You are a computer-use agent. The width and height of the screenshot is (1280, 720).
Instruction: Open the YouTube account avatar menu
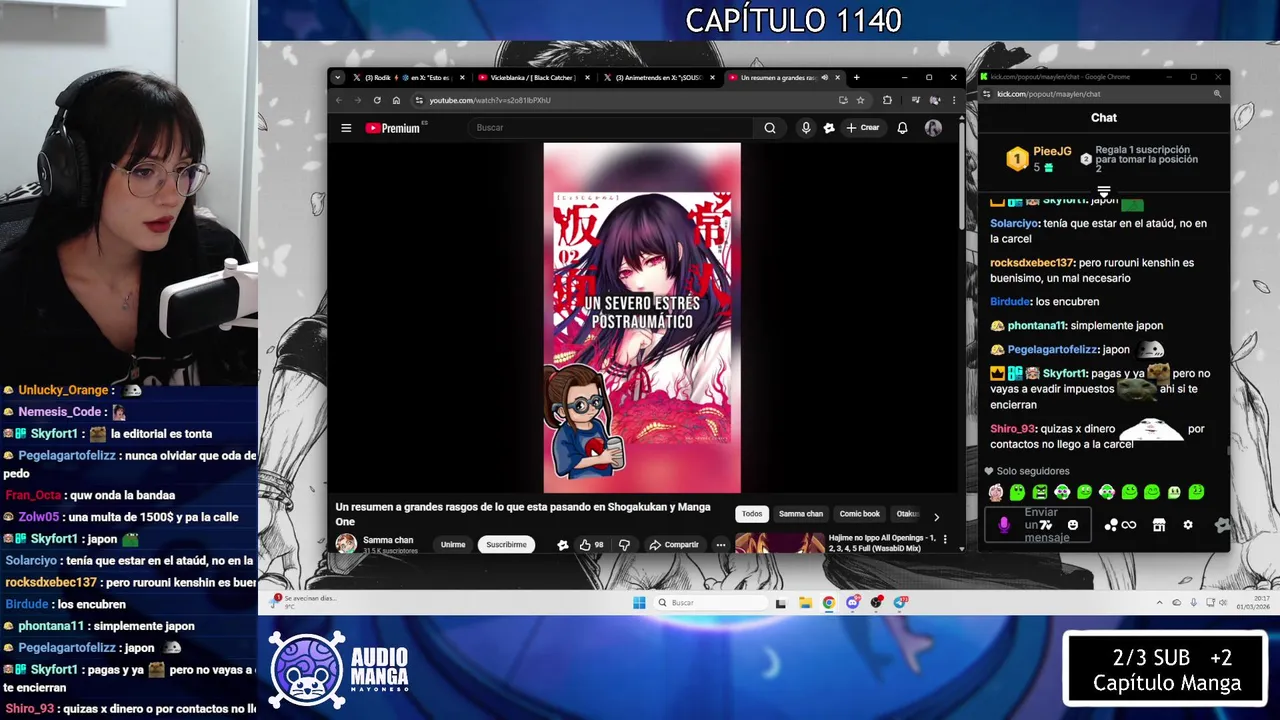(933, 128)
